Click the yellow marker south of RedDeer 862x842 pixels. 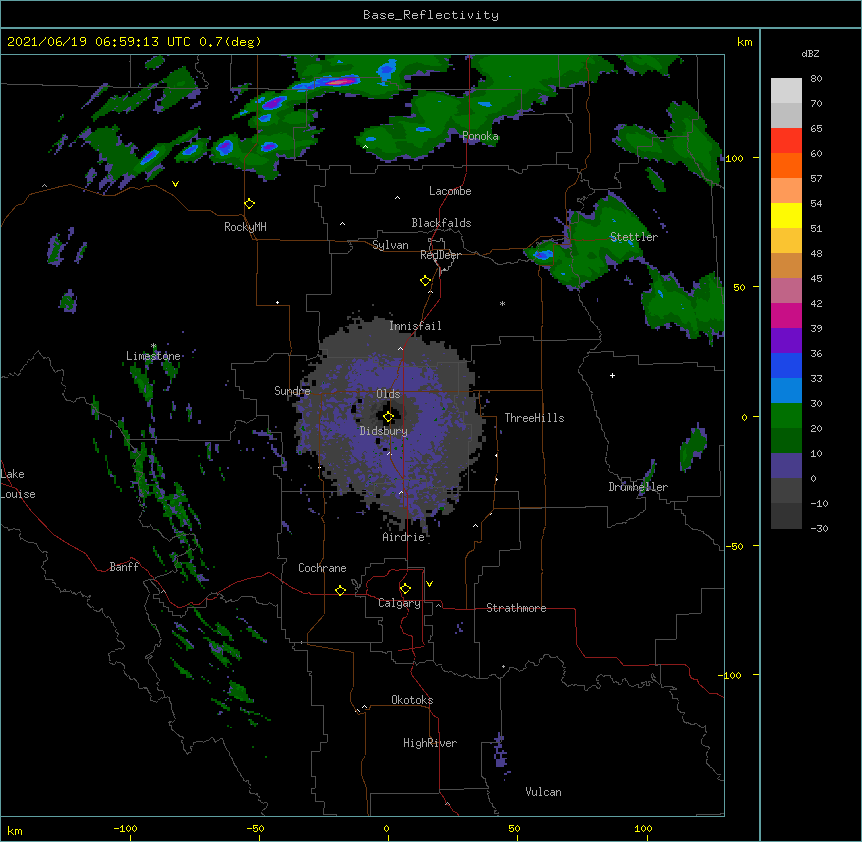point(426,281)
